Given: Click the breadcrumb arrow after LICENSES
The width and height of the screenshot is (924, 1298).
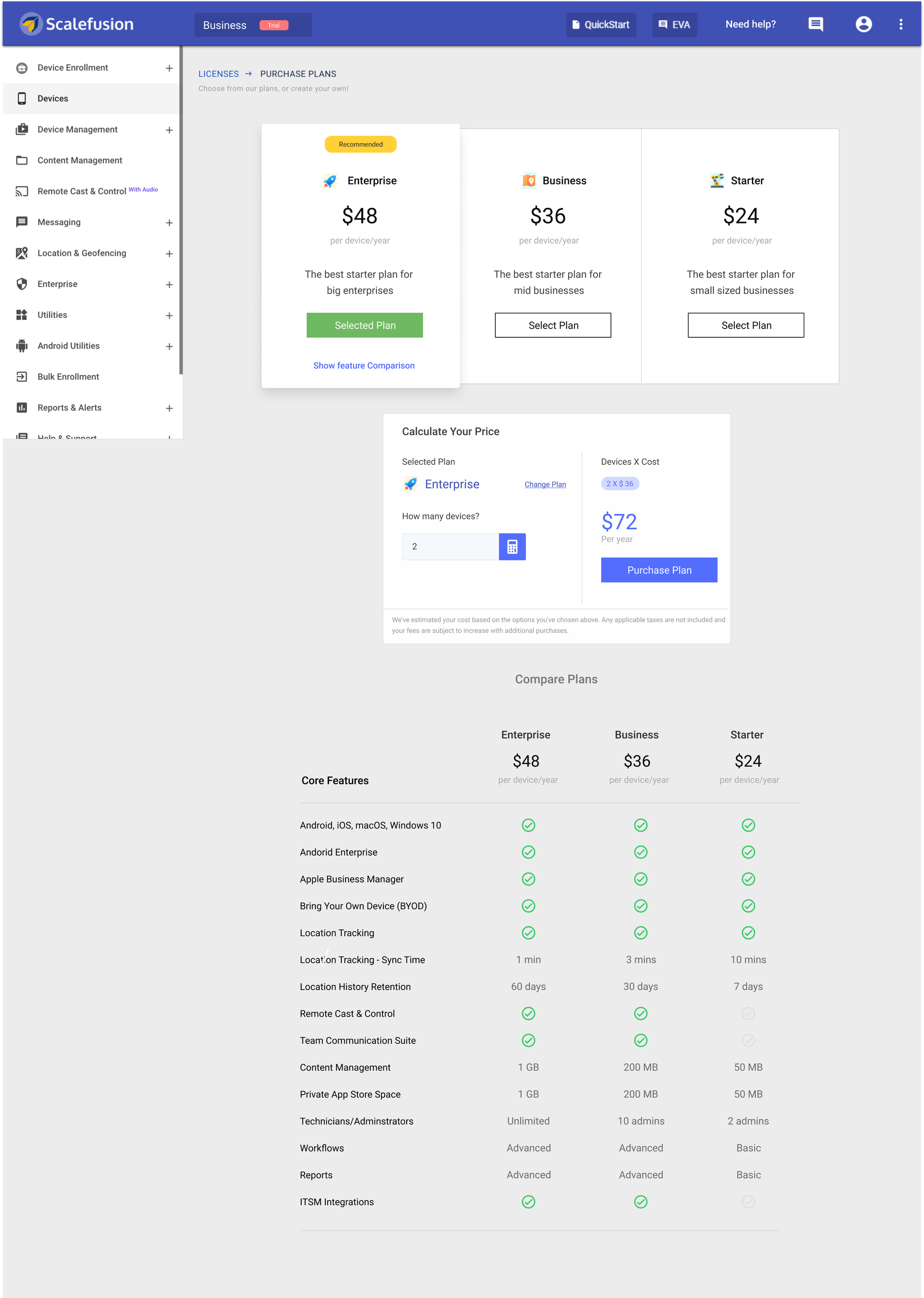Looking at the screenshot, I should [248, 74].
